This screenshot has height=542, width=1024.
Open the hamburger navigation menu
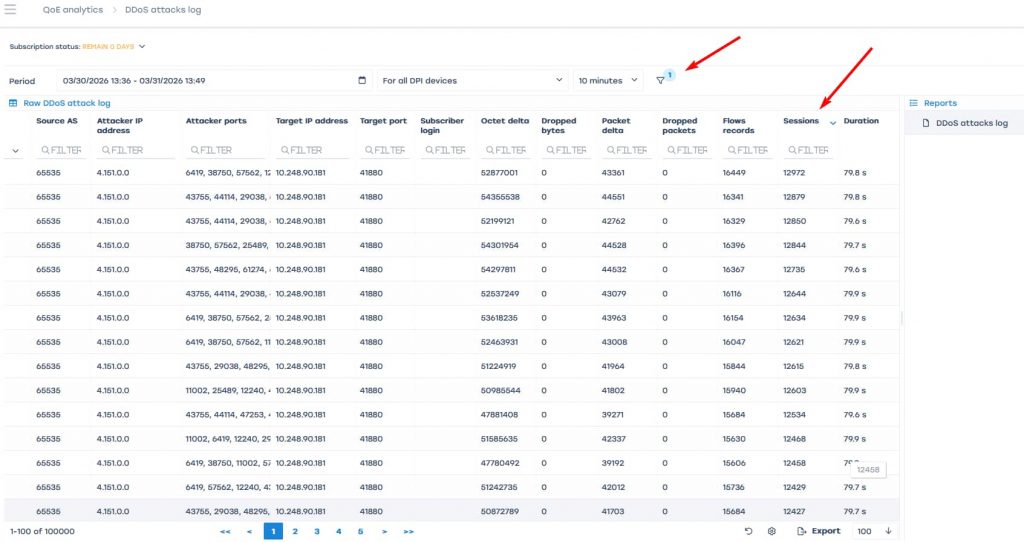coord(10,9)
